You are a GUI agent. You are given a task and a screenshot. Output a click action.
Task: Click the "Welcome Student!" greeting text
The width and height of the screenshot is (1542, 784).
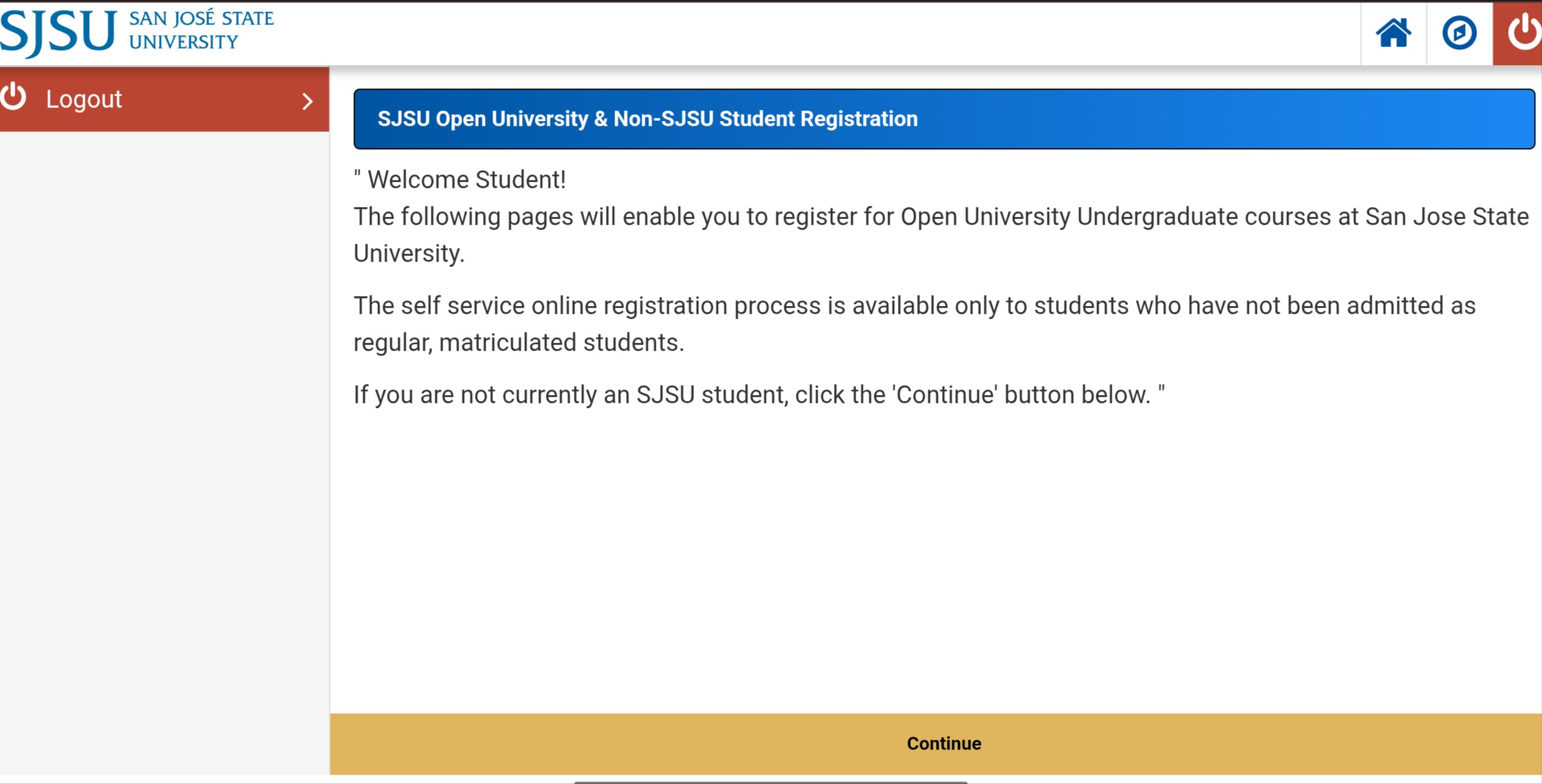tap(466, 180)
